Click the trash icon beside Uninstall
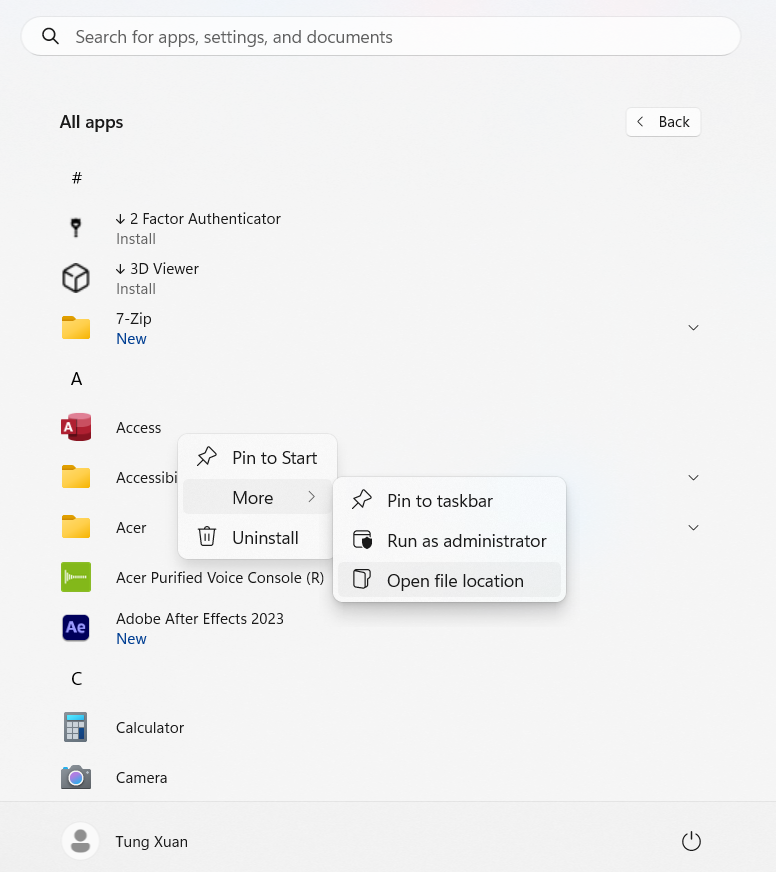Image resolution: width=776 pixels, height=872 pixels. (207, 537)
